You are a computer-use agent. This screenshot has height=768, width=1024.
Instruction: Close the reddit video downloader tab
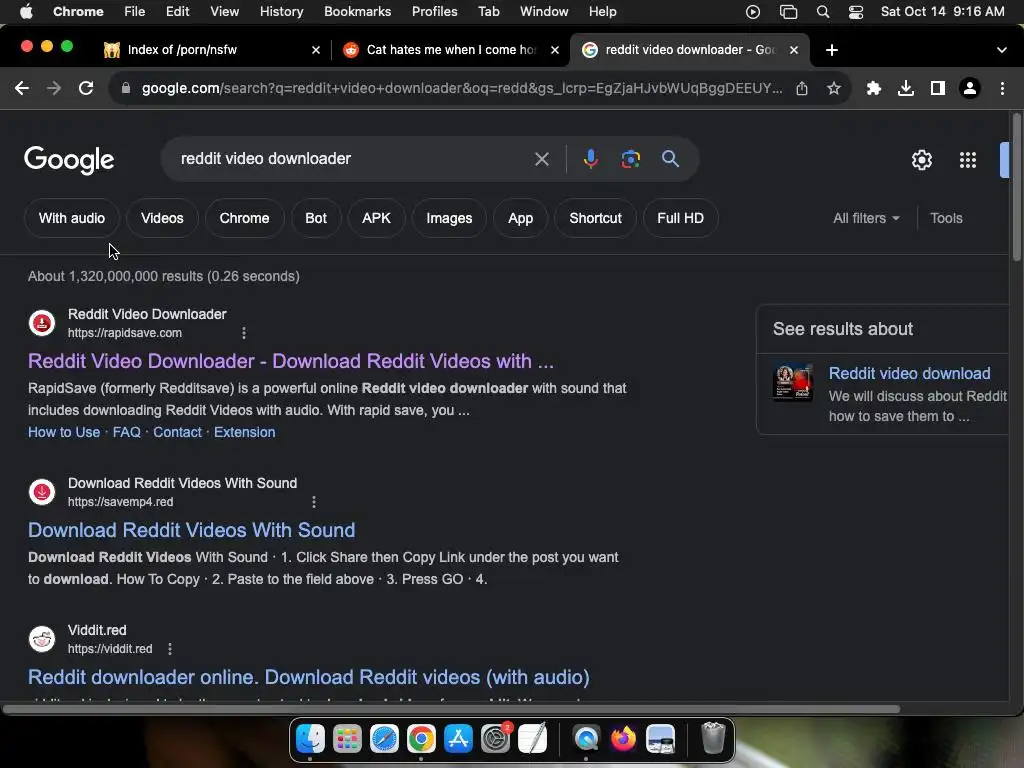click(x=793, y=50)
